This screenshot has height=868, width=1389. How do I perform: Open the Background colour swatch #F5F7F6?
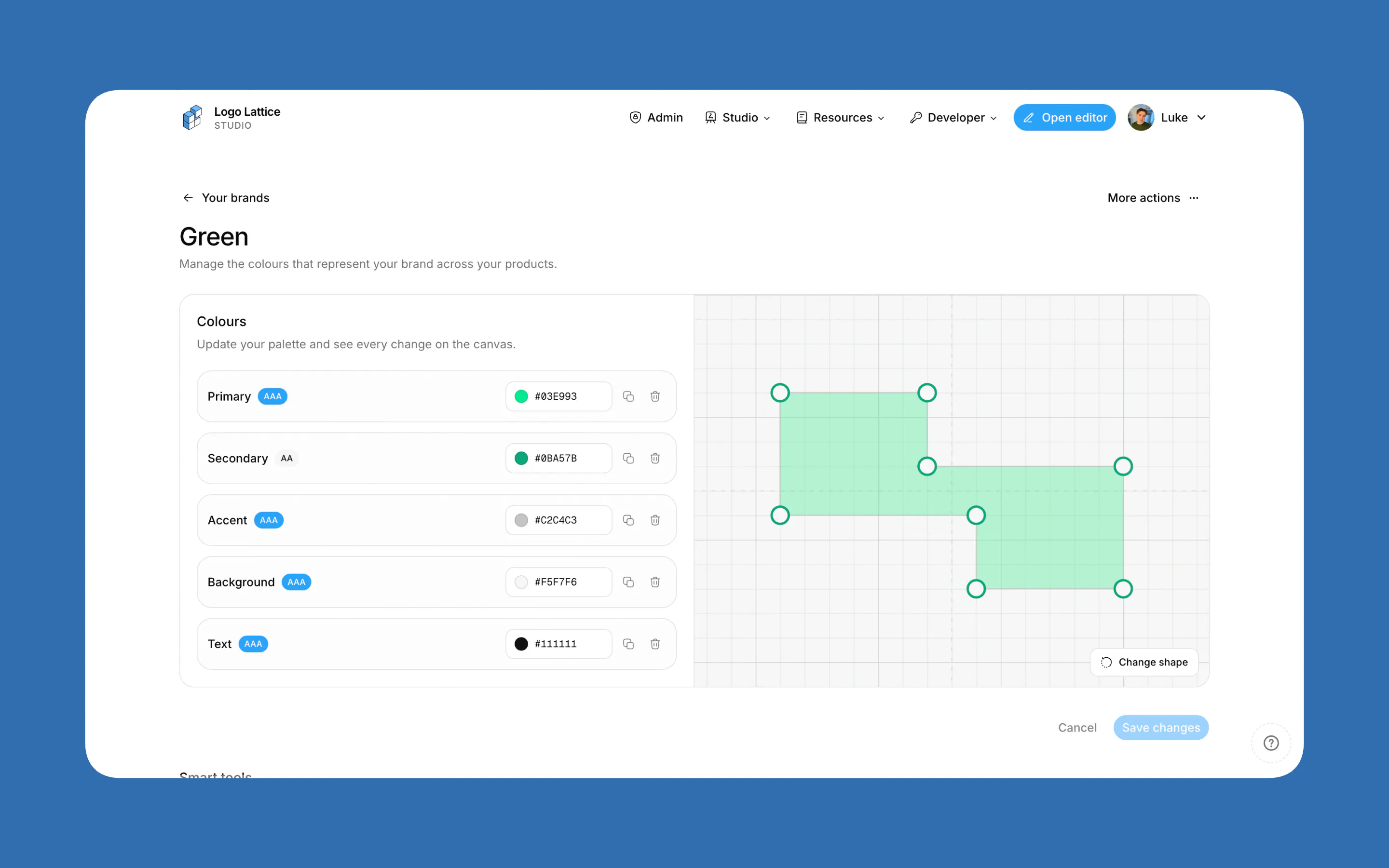[x=521, y=583]
